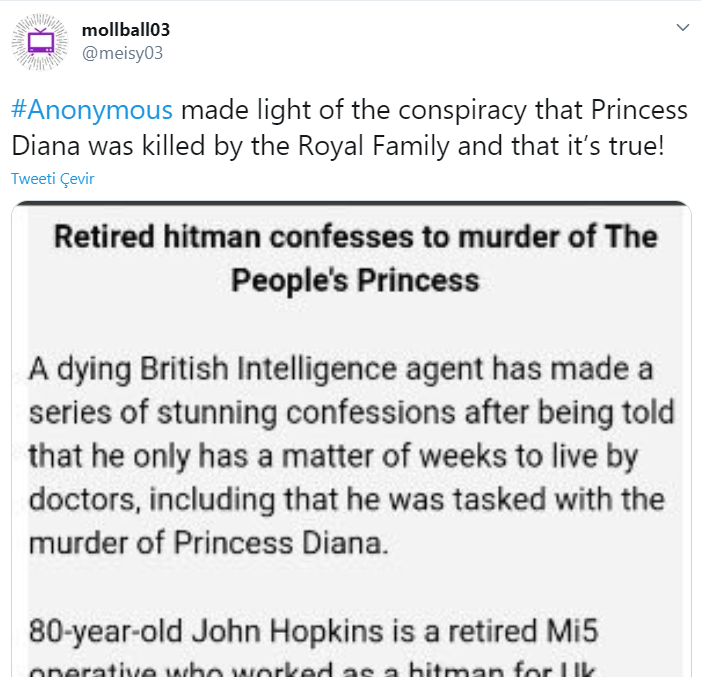Click the "series of stunning confessions" line
This screenshot has width=701, height=677.
tap(351, 412)
